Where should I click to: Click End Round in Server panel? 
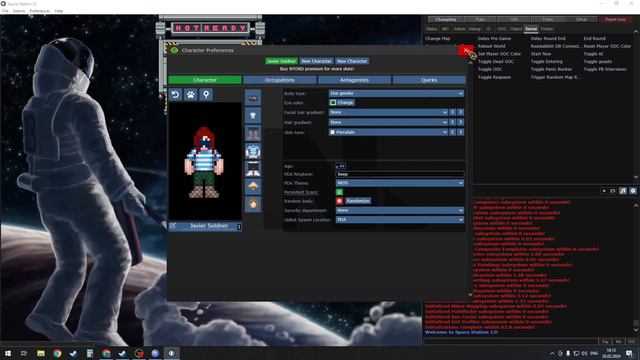[594, 39]
